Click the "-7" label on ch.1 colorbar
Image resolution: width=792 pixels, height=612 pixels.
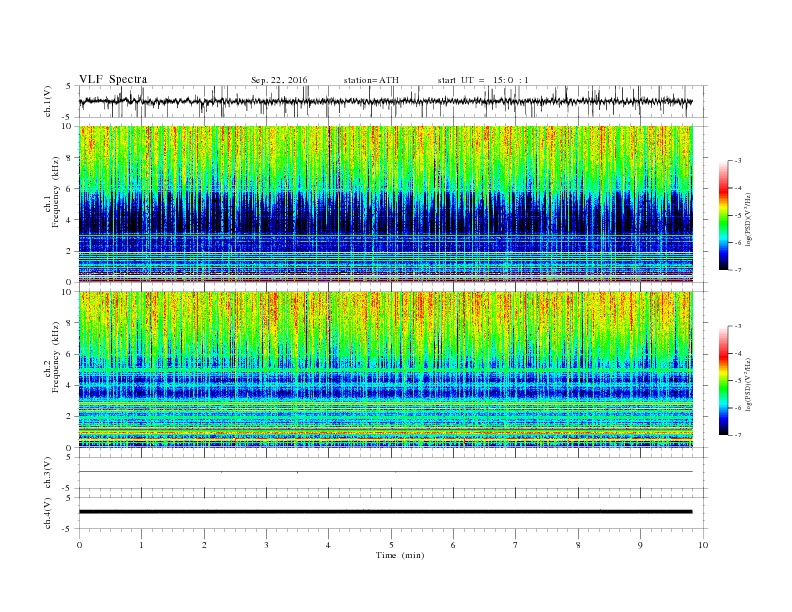[x=737, y=270]
